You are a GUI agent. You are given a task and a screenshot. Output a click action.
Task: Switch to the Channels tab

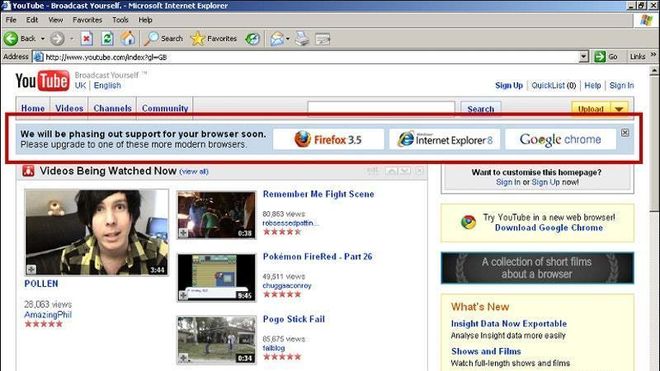point(112,108)
